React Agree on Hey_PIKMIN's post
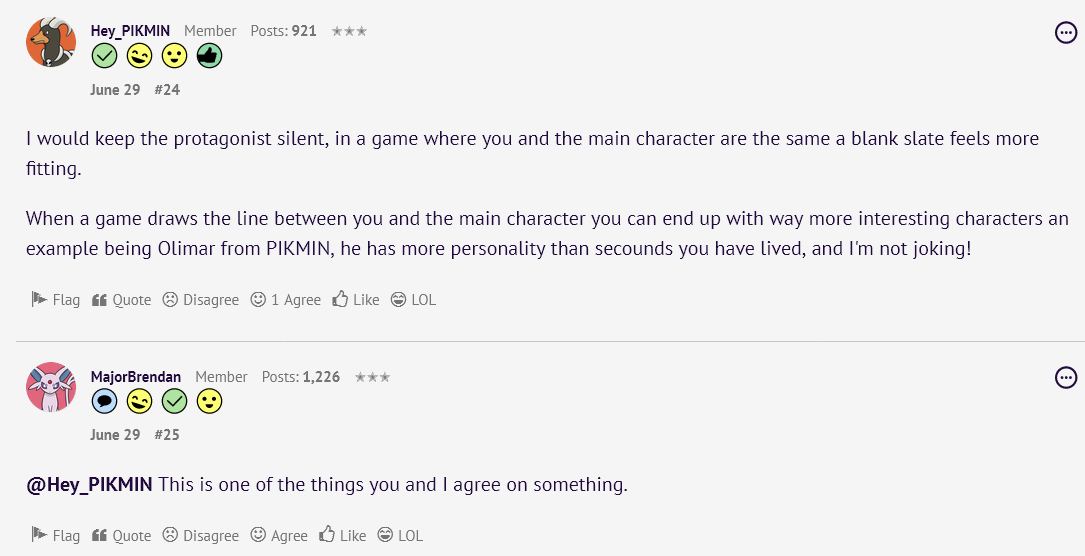This screenshot has width=1085, height=556. click(286, 299)
